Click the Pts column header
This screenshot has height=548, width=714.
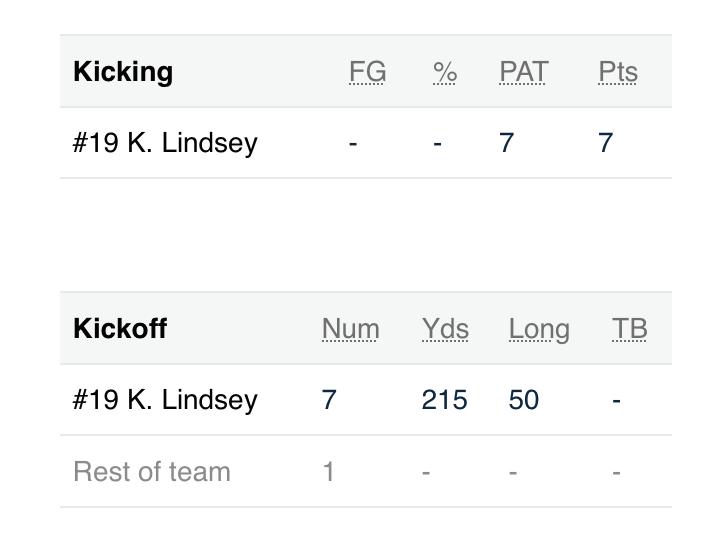point(618,72)
